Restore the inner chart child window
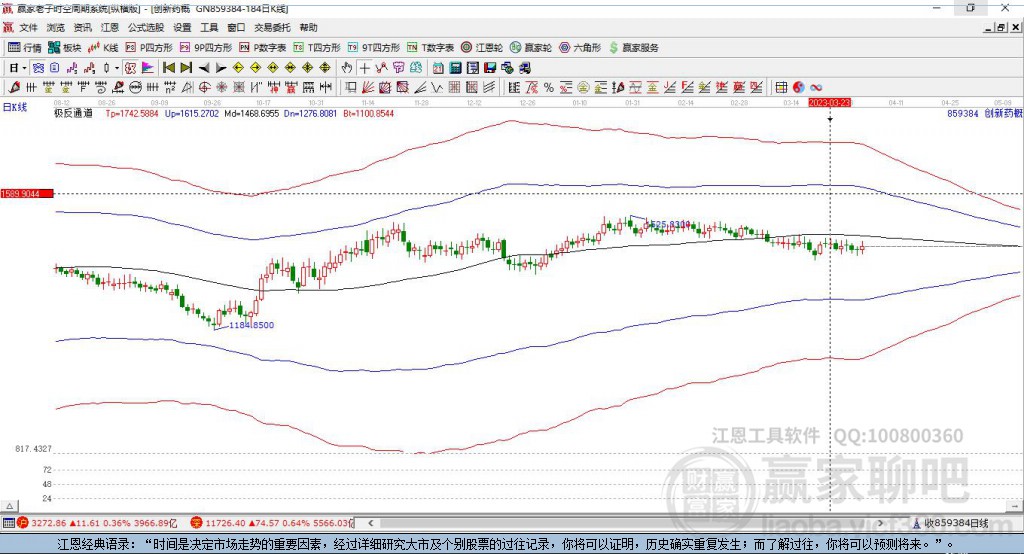The width and height of the screenshot is (1024, 554). (1001, 27)
